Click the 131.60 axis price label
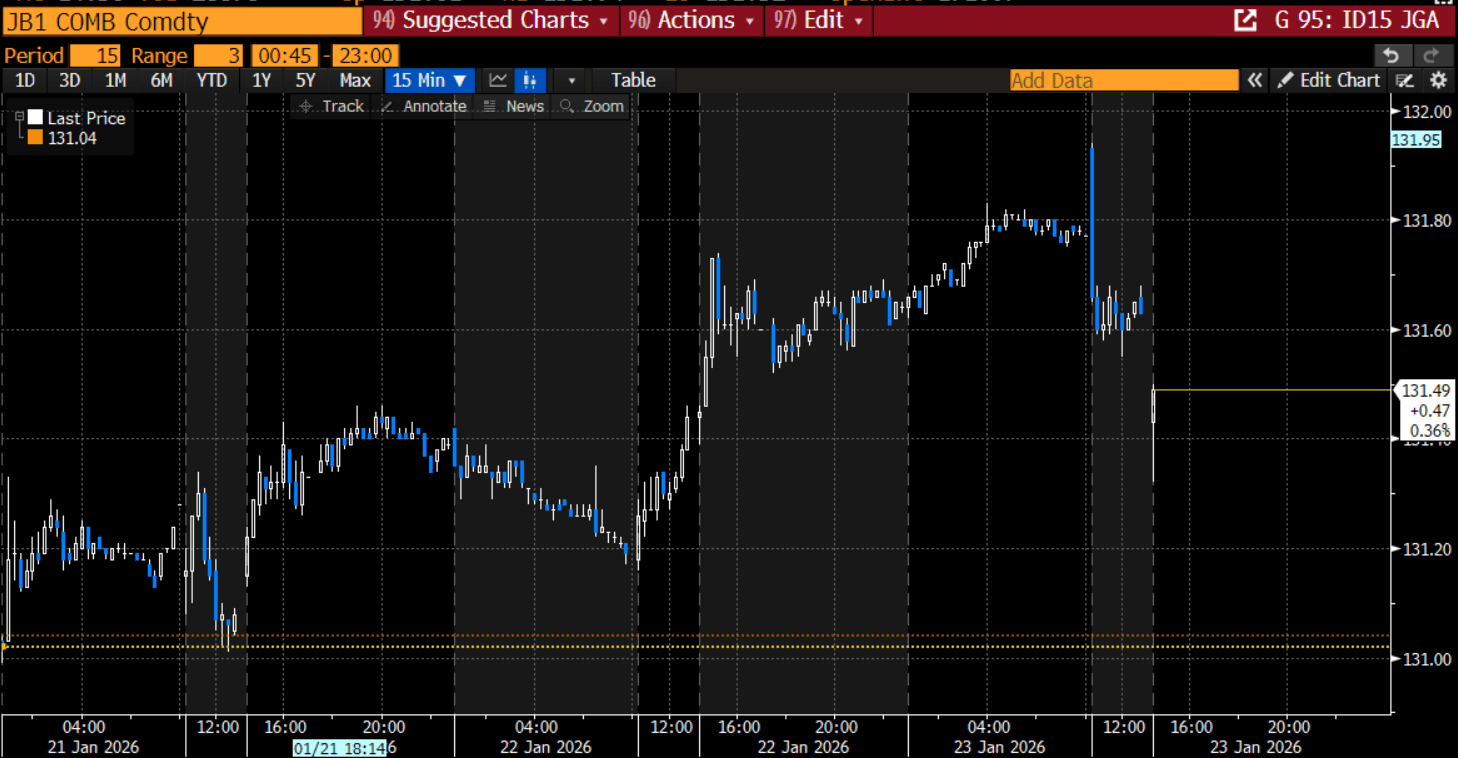Viewport: 1458px width, 758px height. pos(1425,330)
